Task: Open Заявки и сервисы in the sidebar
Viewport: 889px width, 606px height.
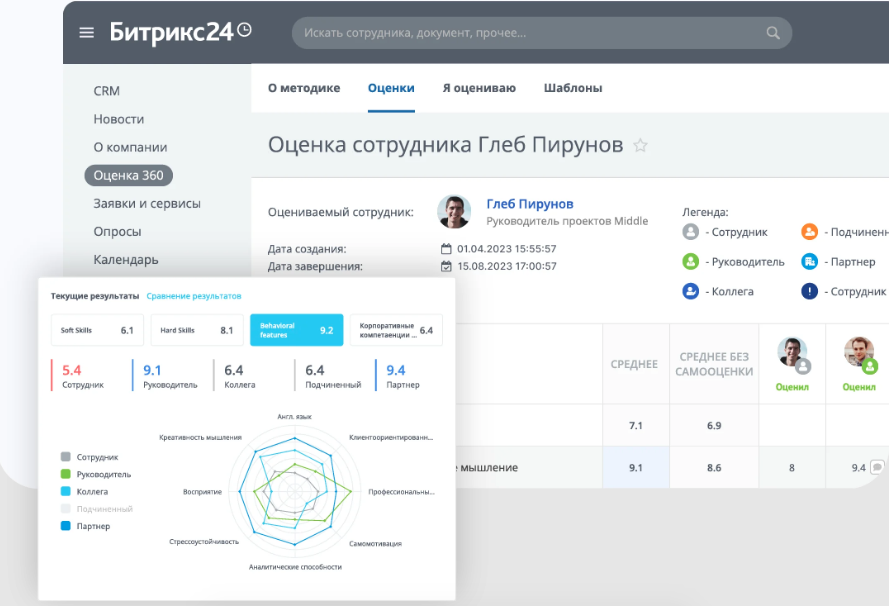Action: (147, 204)
